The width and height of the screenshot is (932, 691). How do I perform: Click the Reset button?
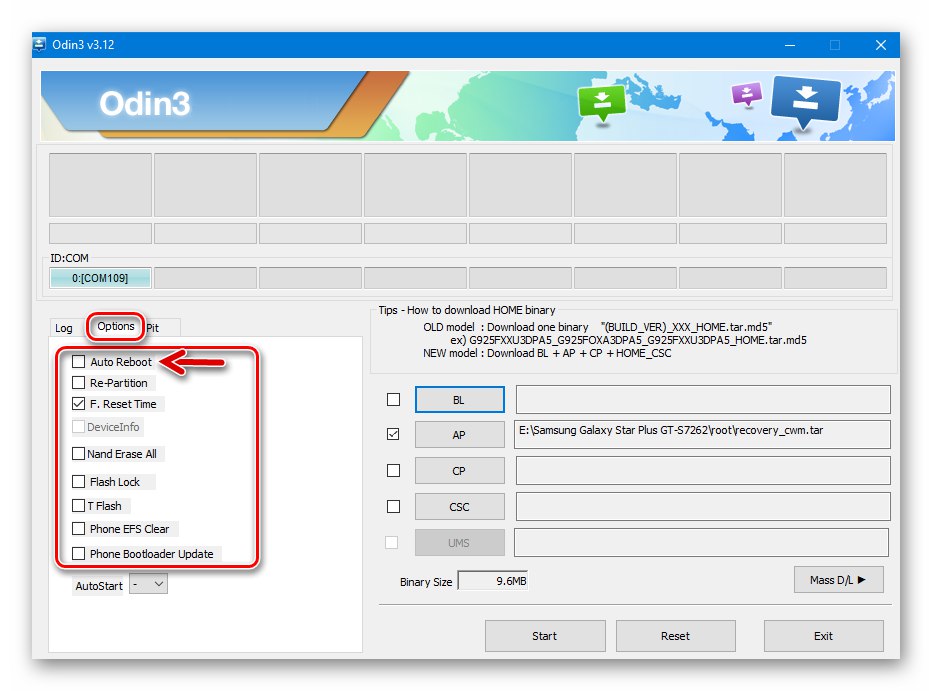point(676,636)
